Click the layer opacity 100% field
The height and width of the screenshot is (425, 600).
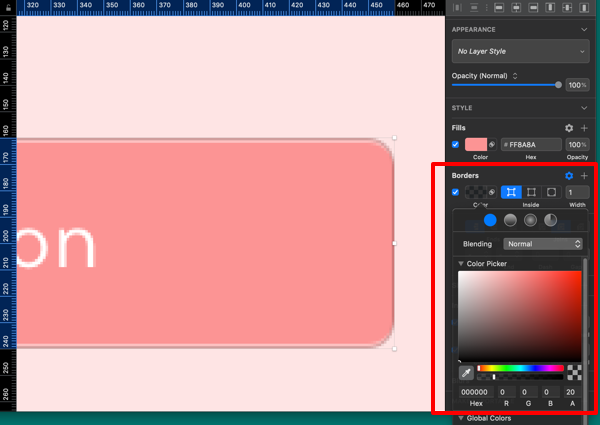(x=577, y=85)
